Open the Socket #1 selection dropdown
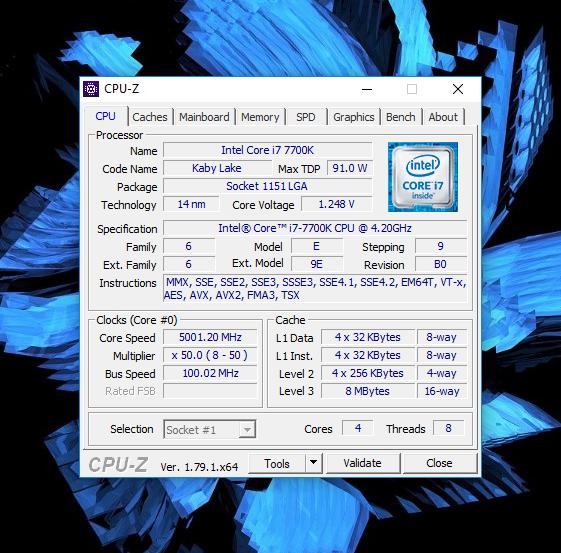This screenshot has height=553, width=561. [x=210, y=429]
